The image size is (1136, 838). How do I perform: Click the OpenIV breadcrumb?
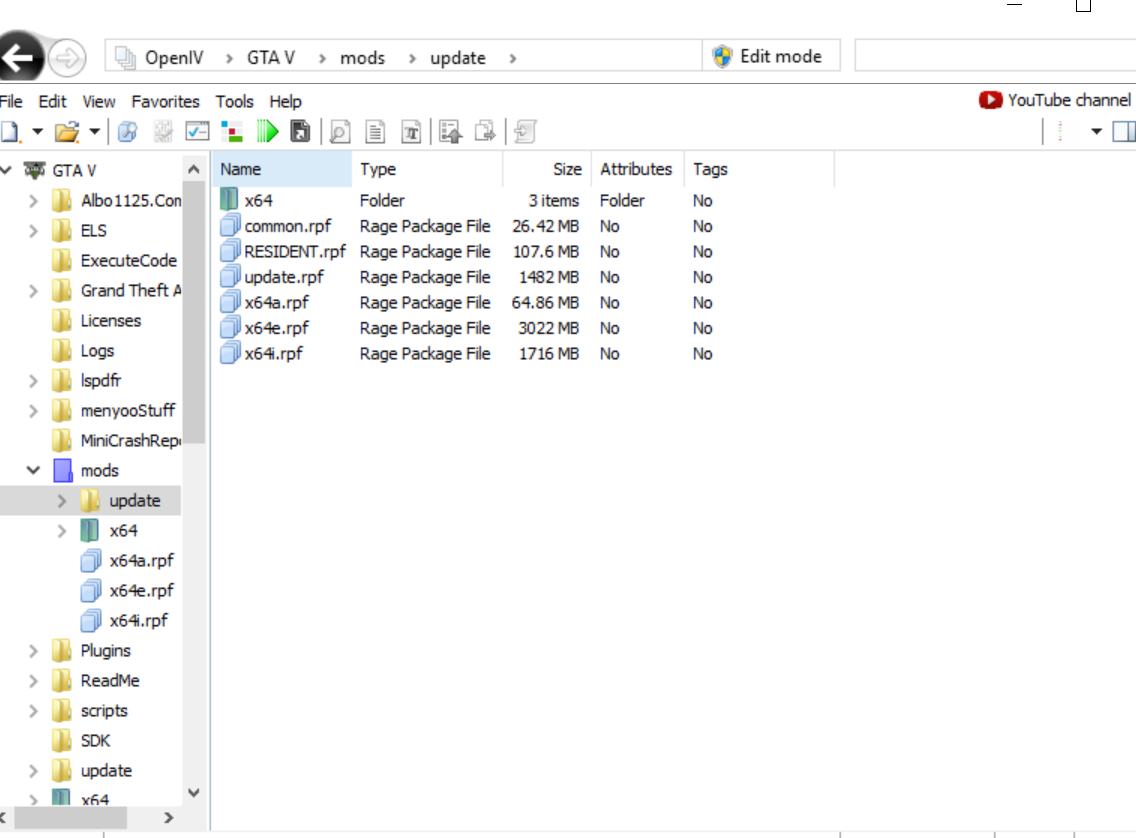tap(174, 58)
